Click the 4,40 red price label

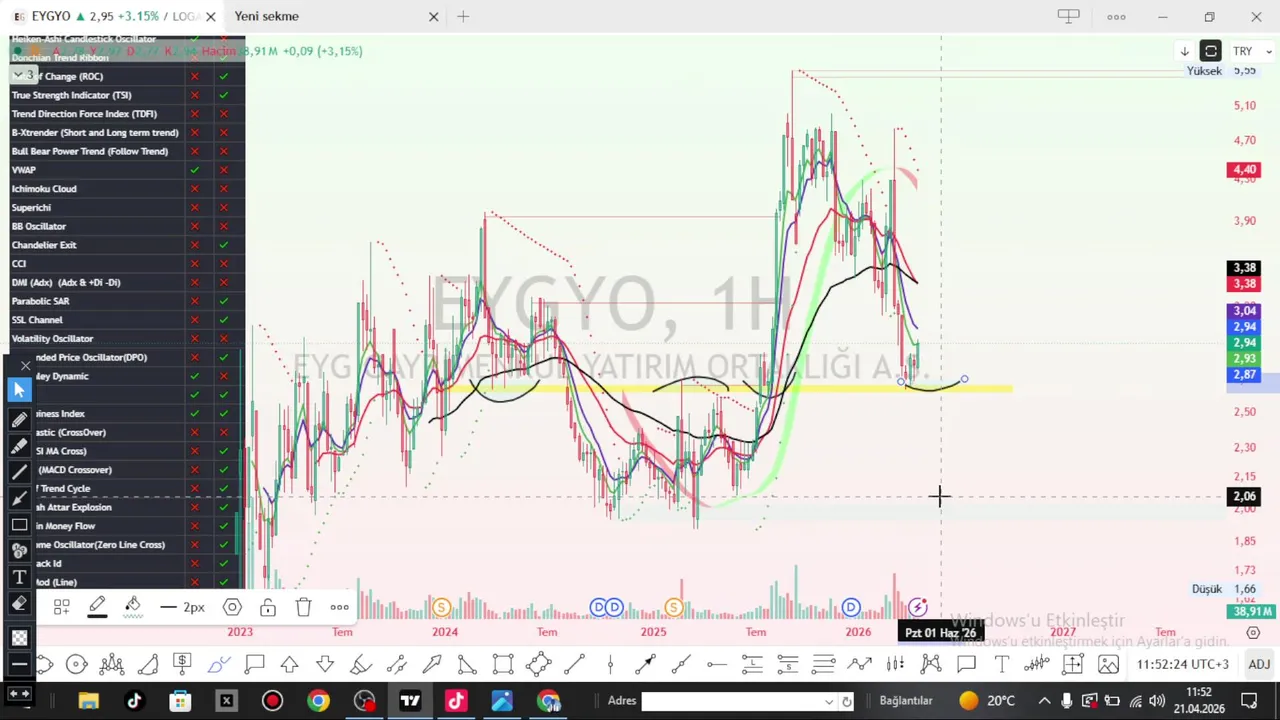coord(1244,170)
